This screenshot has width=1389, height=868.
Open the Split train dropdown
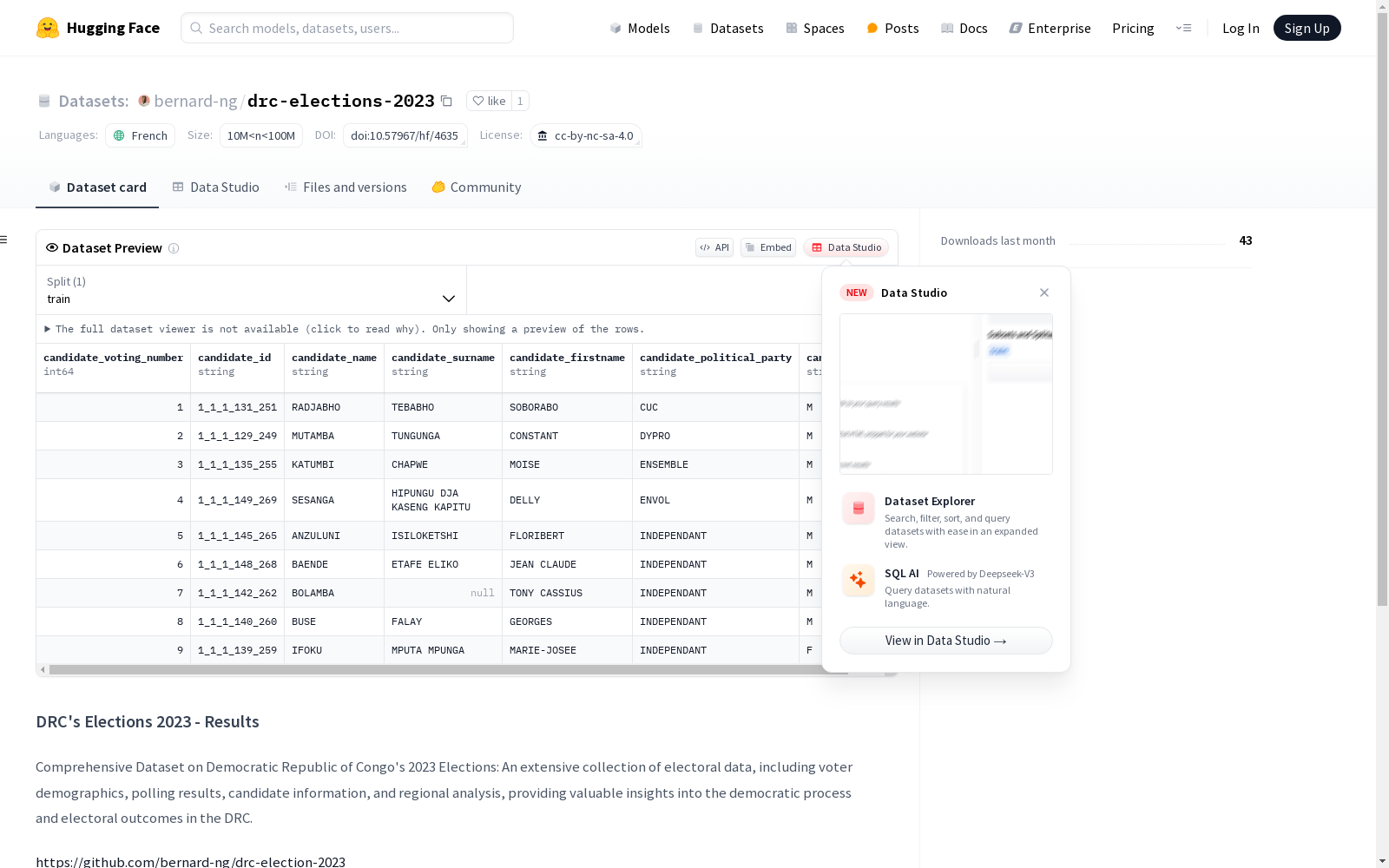click(251, 290)
